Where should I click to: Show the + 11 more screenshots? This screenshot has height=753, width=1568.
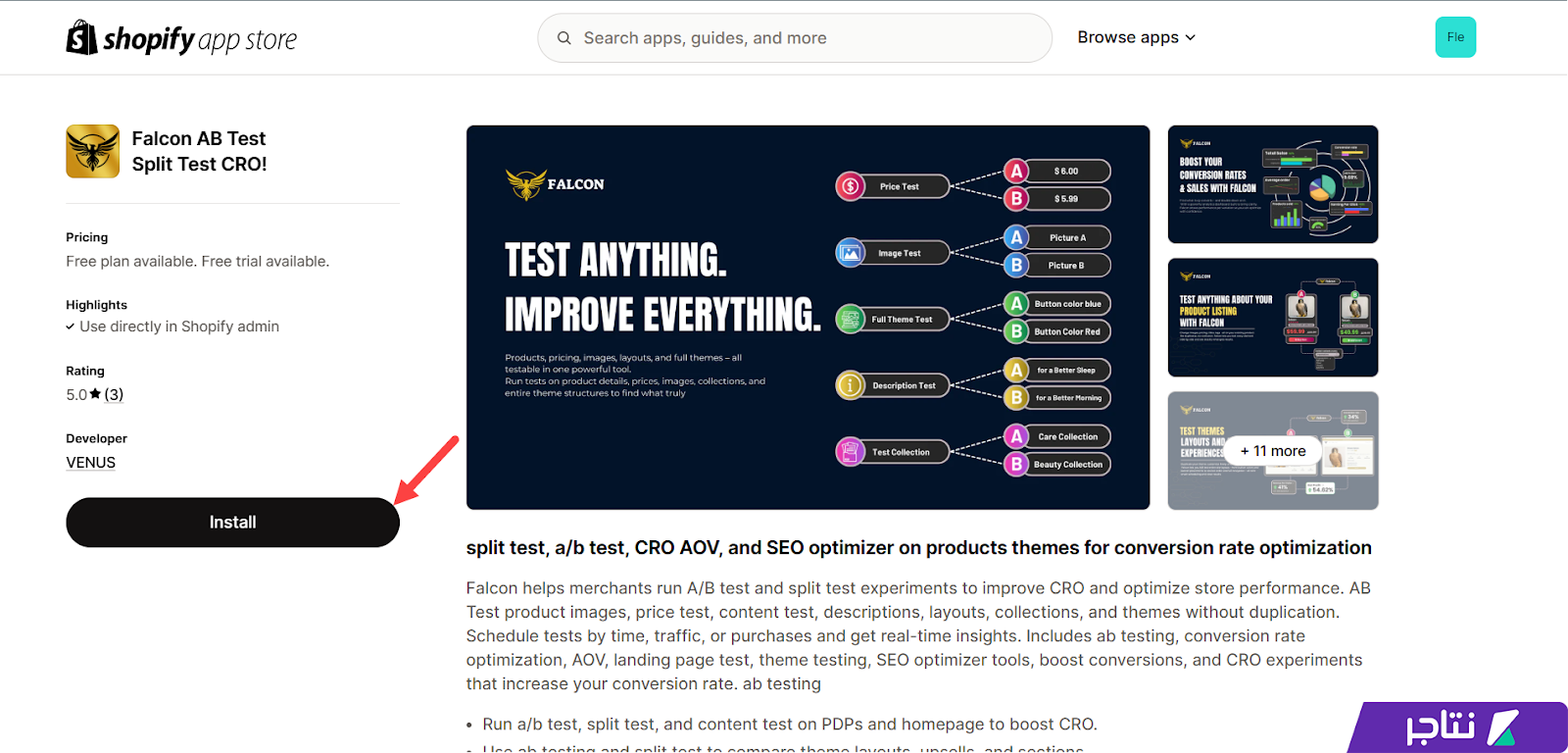[1273, 451]
